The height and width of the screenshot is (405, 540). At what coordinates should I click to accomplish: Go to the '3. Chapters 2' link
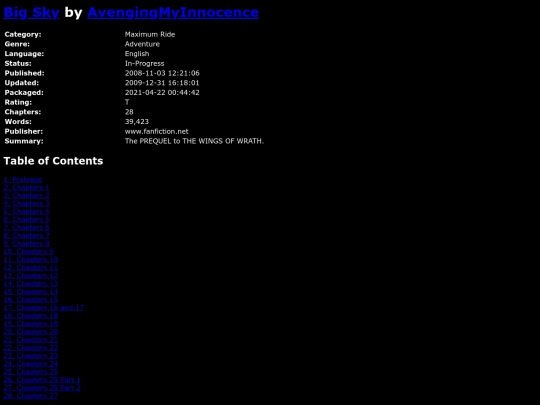pos(26,196)
